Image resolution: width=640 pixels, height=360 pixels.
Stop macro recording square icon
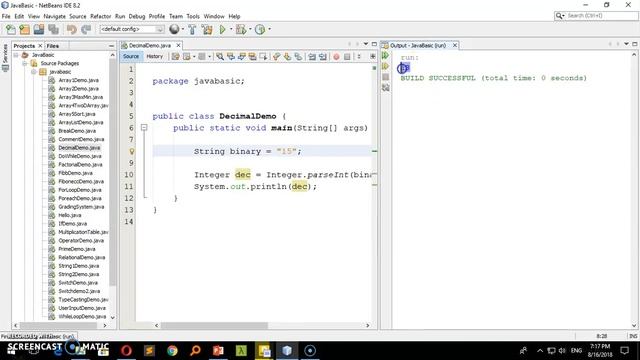(347, 57)
